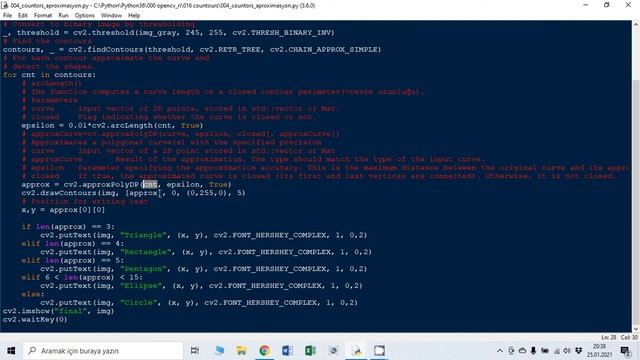Click the Windows Start button
Screen dimensions: 640x360
tap(11, 351)
